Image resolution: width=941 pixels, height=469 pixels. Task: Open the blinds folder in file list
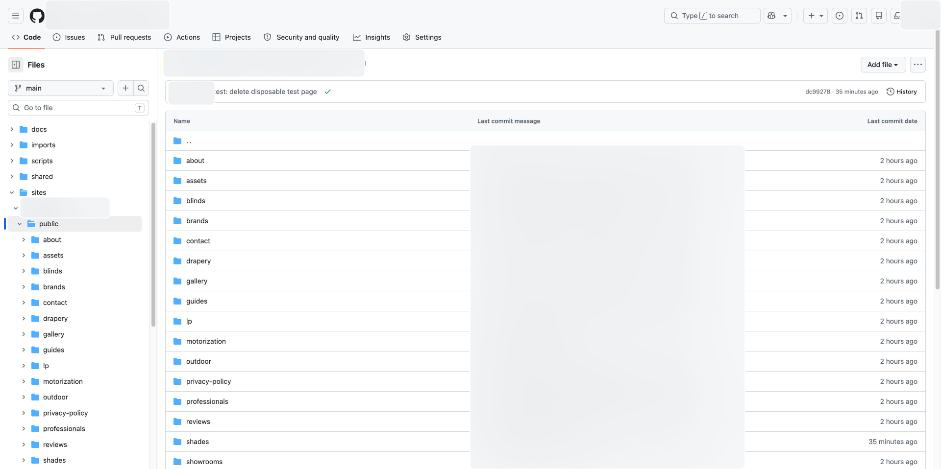click(x=196, y=200)
